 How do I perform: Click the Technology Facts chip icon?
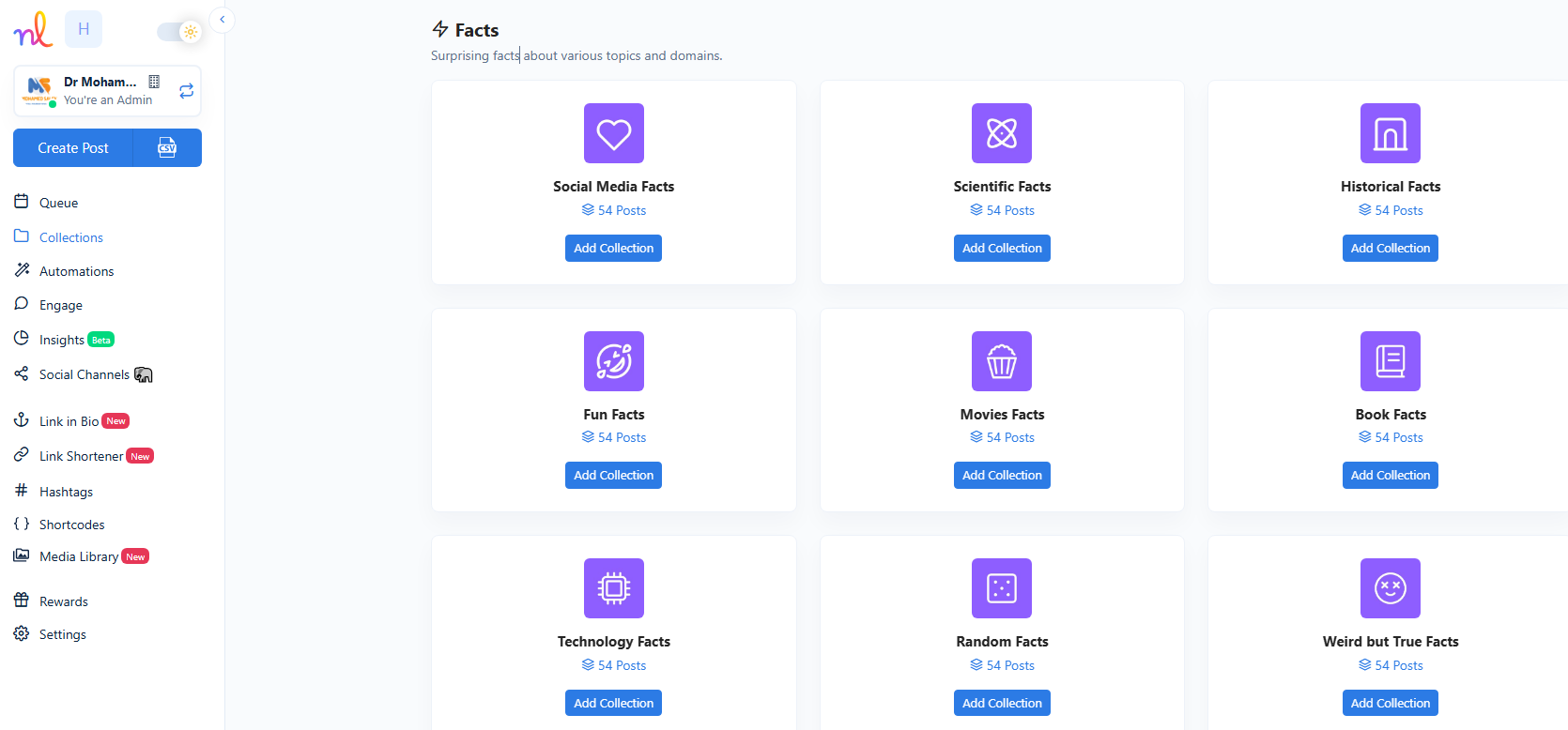[614, 588]
